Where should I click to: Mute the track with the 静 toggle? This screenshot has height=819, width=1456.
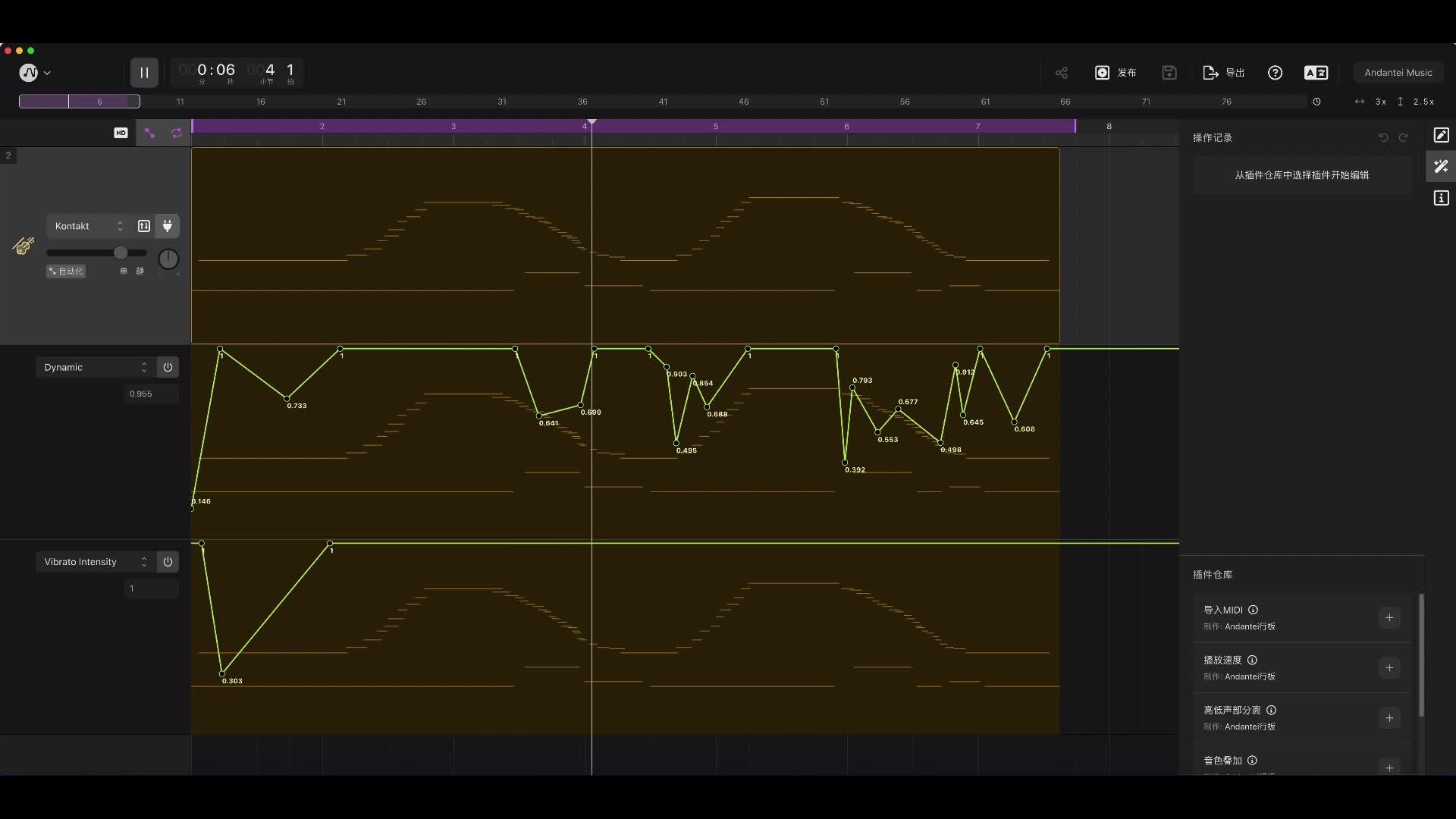(139, 271)
